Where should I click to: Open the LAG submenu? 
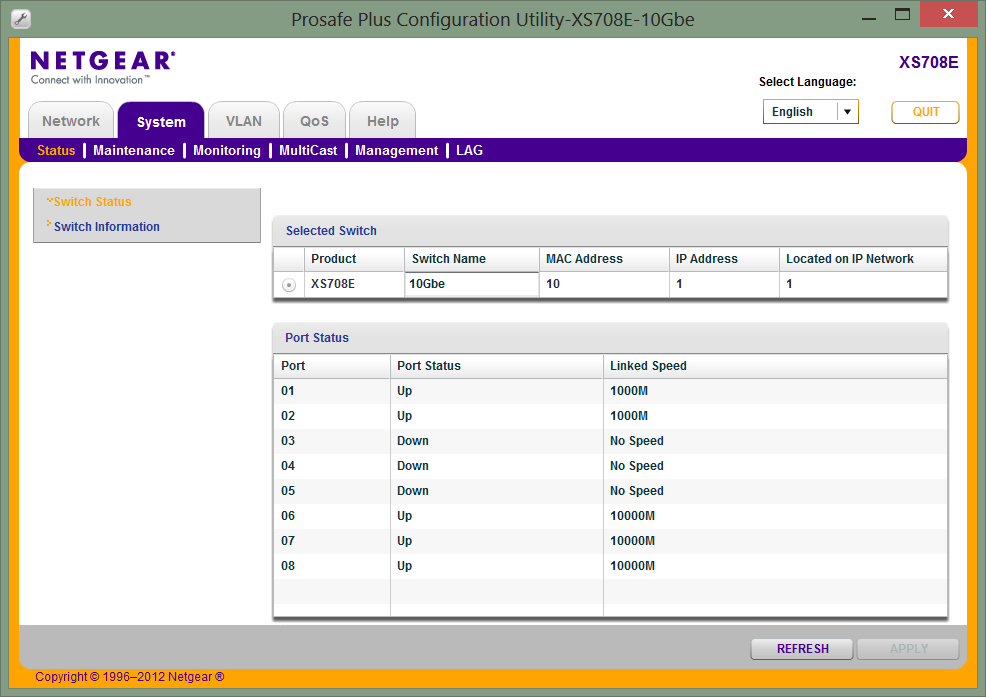(x=470, y=150)
